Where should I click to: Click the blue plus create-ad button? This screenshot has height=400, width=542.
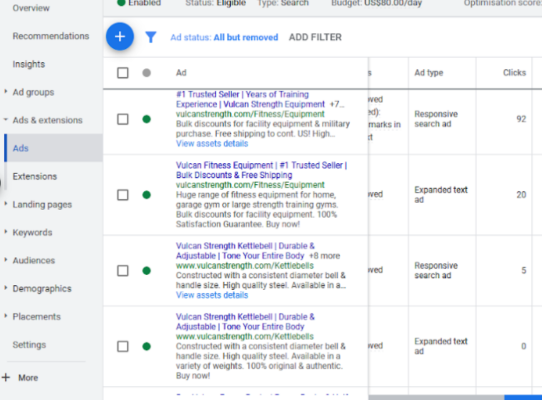pos(120,37)
